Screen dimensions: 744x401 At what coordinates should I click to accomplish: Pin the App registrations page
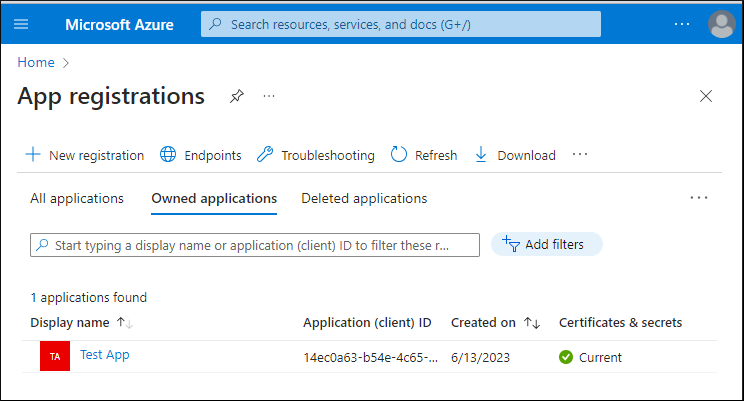point(237,96)
